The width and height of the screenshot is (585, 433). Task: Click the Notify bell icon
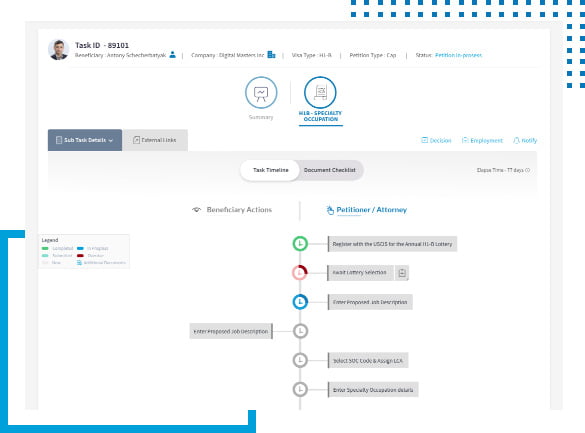(516, 140)
